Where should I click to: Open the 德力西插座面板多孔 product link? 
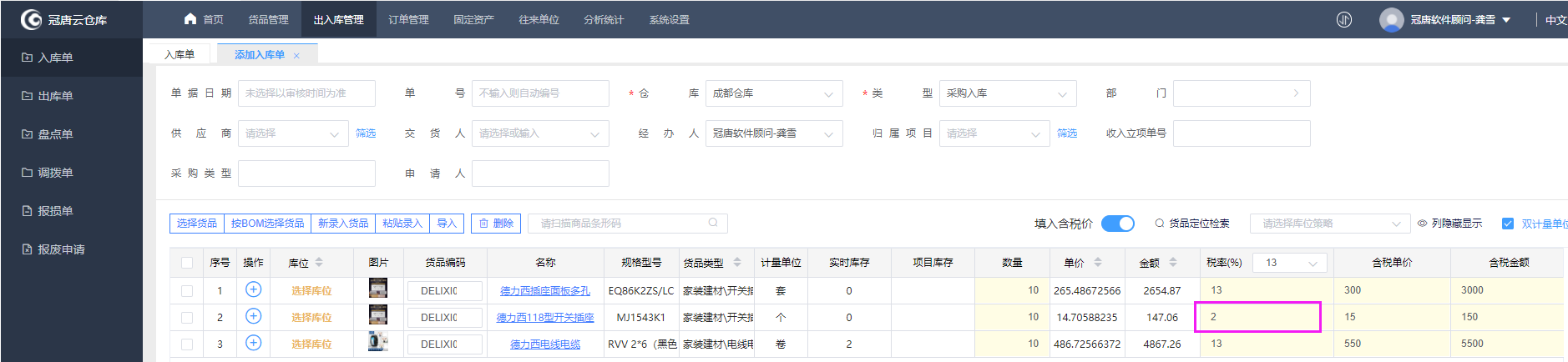point(545,291)
